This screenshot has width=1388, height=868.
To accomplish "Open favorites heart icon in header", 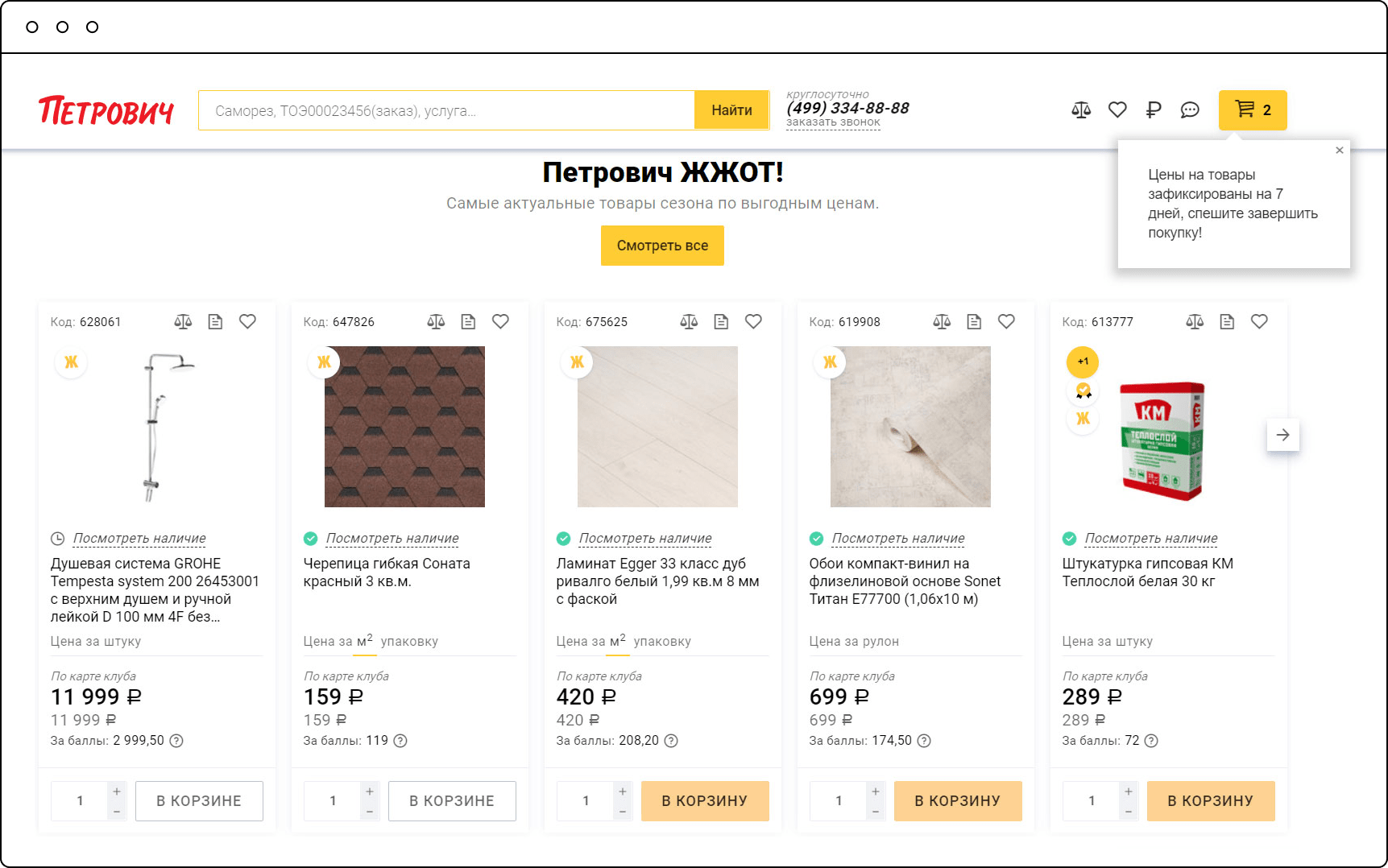I will click(x=1117, y=110).
